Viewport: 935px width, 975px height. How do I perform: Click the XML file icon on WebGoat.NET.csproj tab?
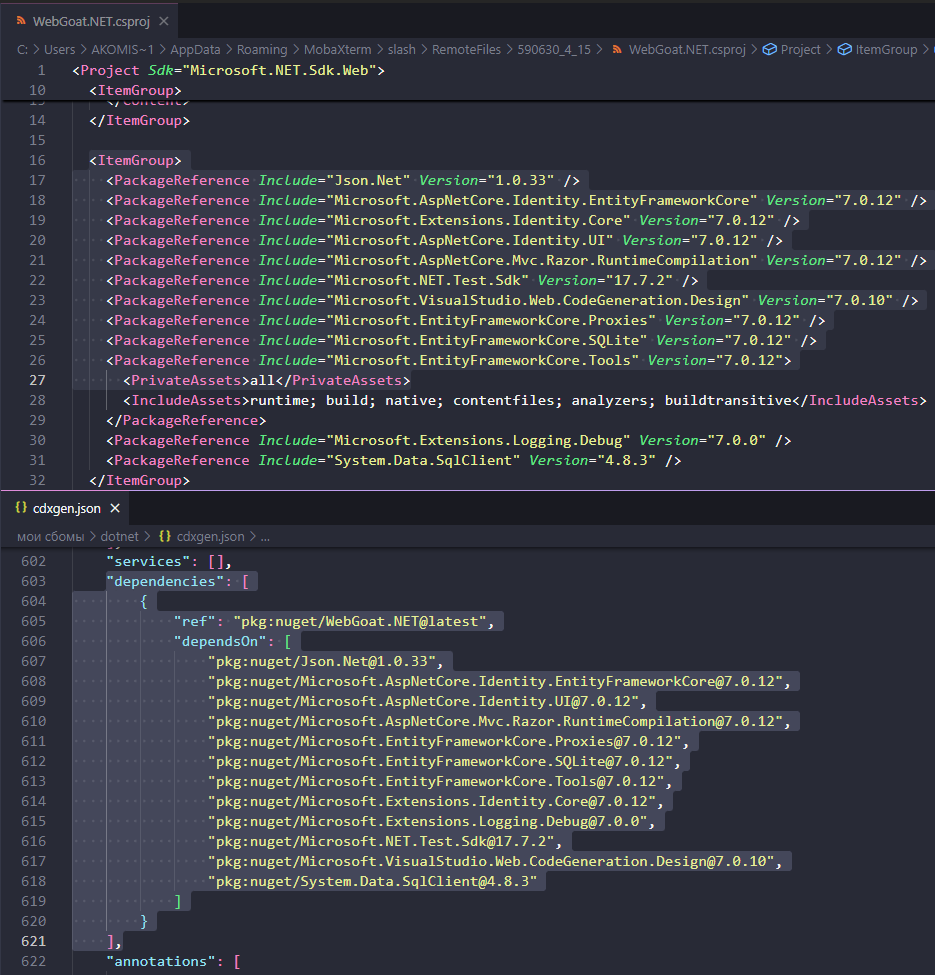pyautogui.click(x=21, y=21)
